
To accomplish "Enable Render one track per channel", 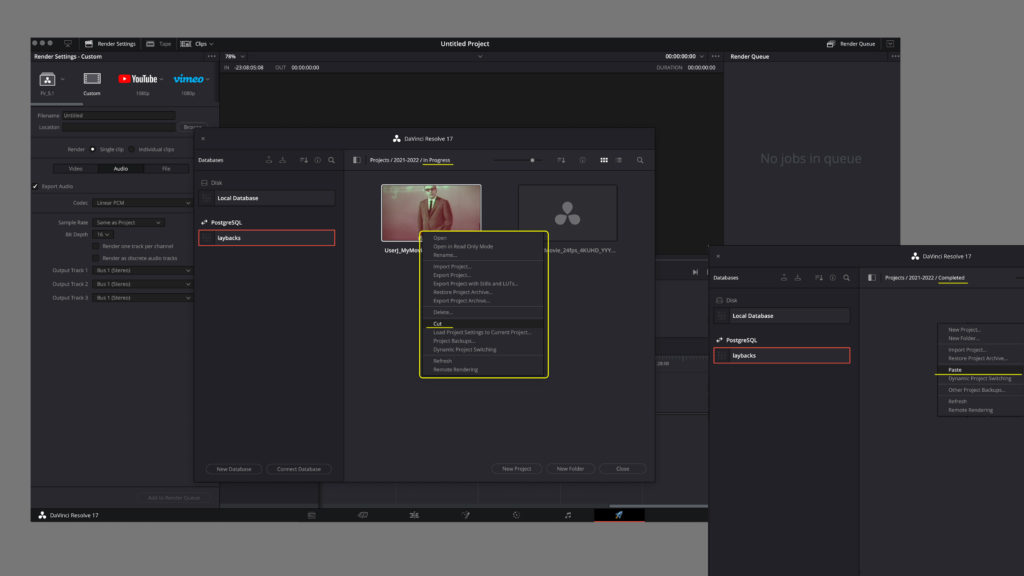I will (96, 246).
